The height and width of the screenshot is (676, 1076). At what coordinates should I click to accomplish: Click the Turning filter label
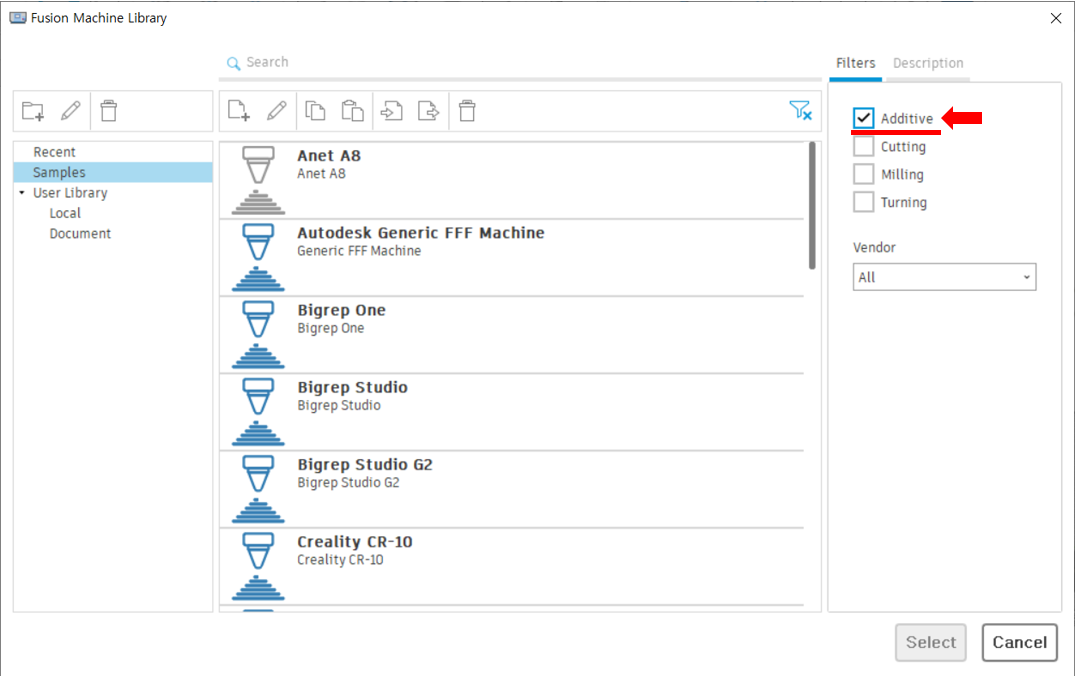click(904, 202)
